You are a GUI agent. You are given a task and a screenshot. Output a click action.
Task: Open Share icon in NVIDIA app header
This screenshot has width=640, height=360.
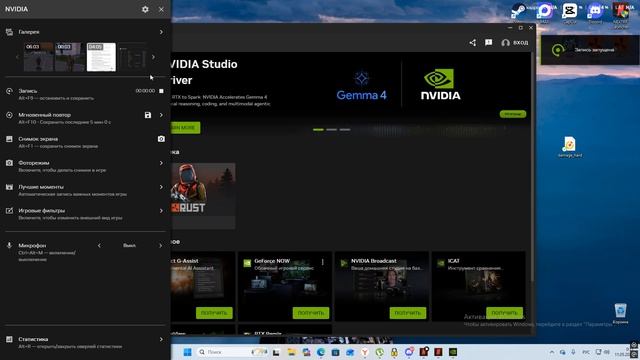(473, 42)
